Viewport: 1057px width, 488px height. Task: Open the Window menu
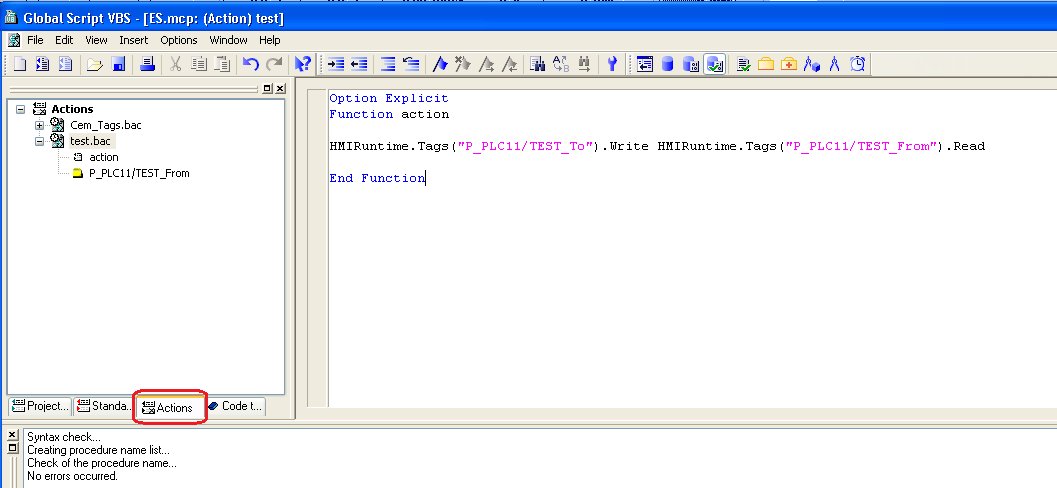point(229,40)
